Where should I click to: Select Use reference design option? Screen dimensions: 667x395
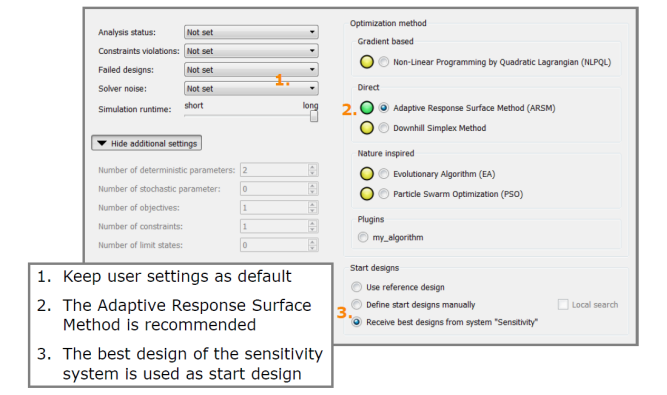pyautogui.click(x=356, y=287)
